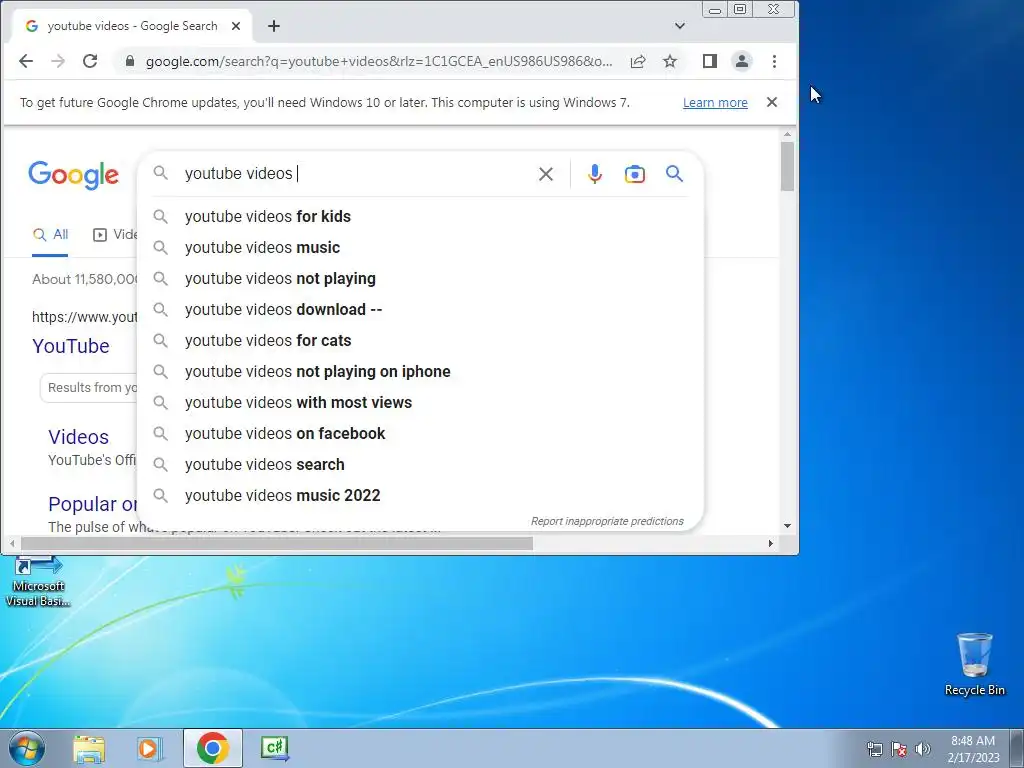1024x768 pixels.
Task: Click the horizontal scrollbar thumb
Action: click(x=277, y=543)
